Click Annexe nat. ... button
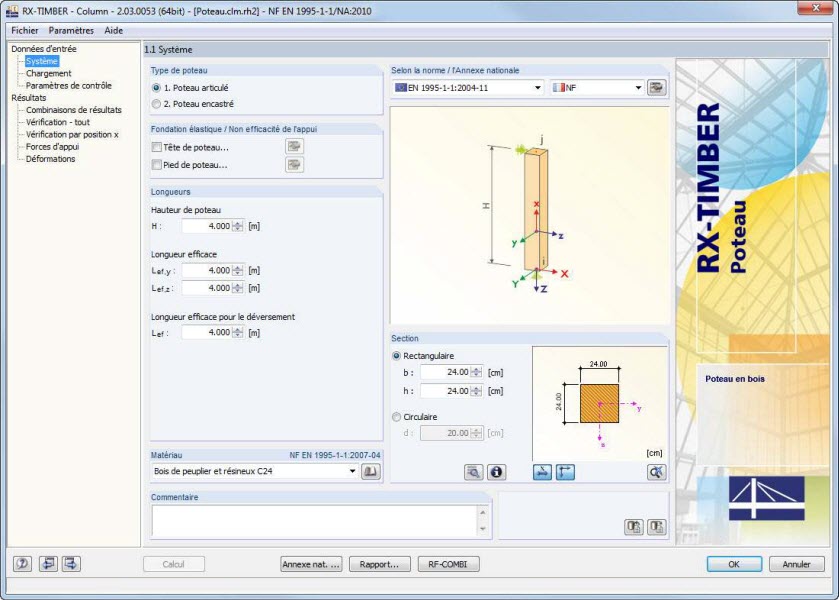 pyautogui.click(x=311, y=564)
